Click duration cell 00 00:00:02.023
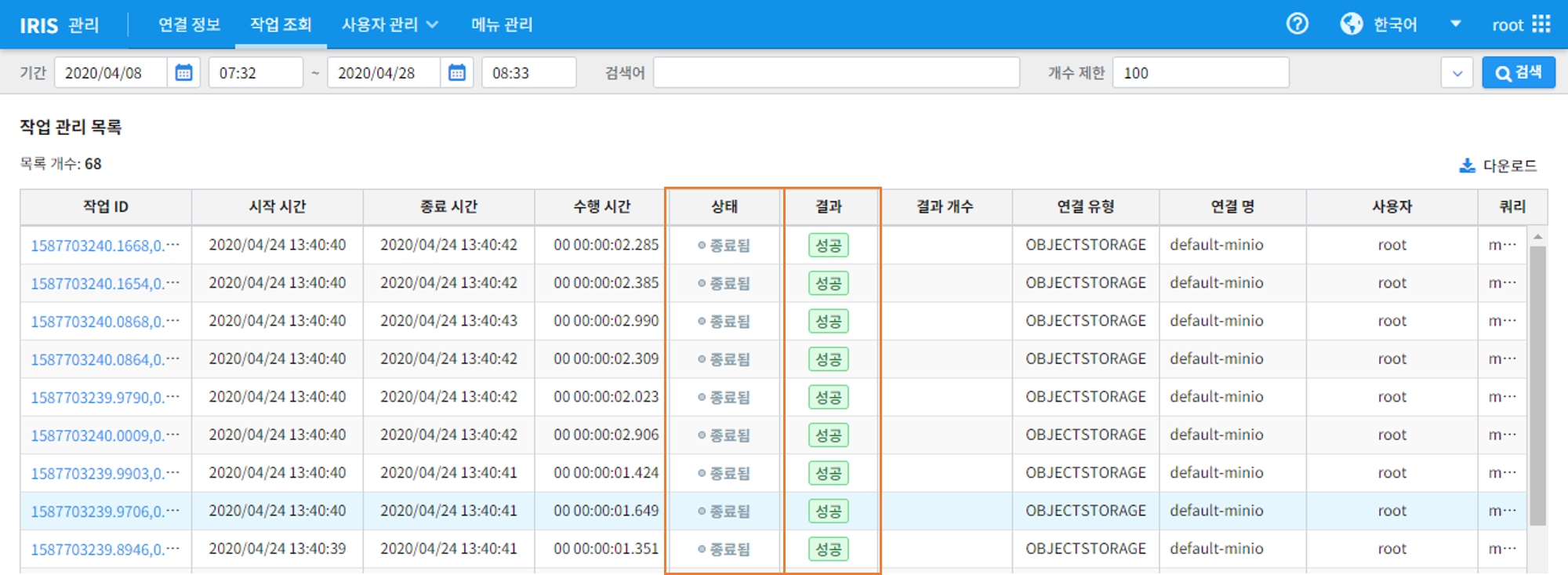 click(606, 397)
